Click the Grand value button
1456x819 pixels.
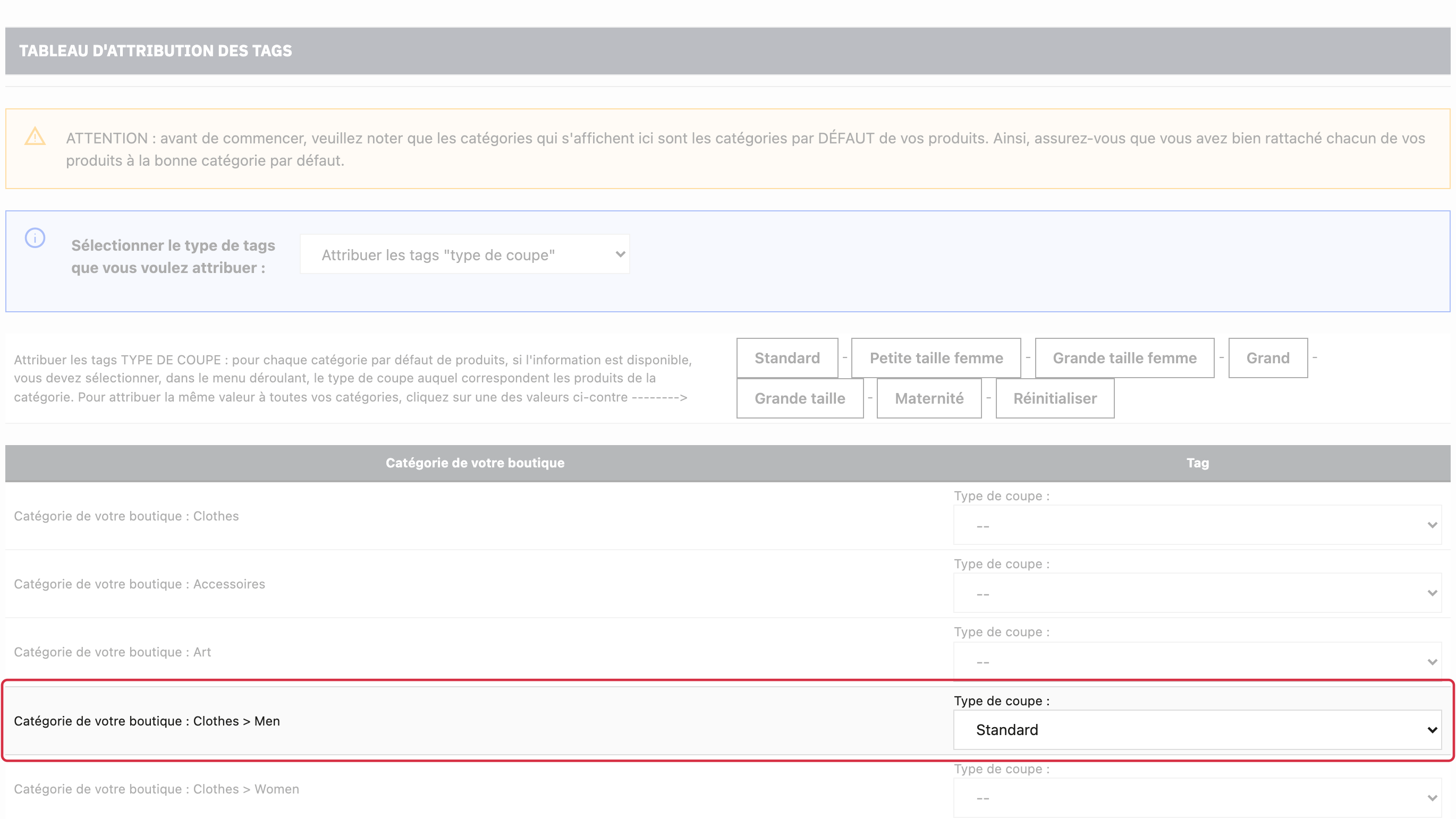point(1268,358)
